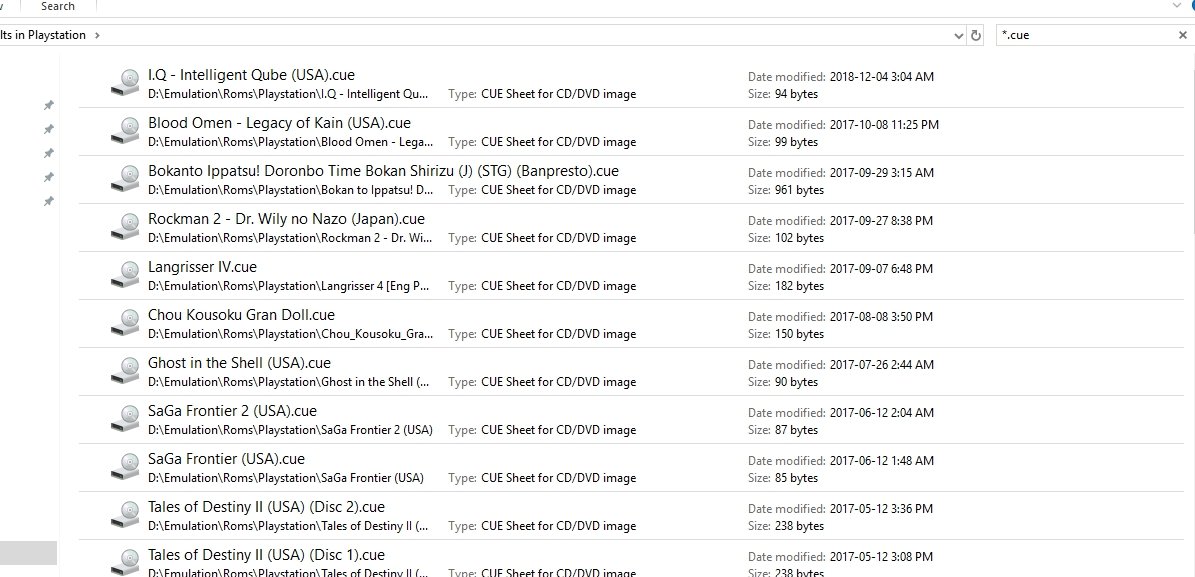Click the size value 90 bytes
Viewport: 1195px width, 577px height.
tap(796, 383)
